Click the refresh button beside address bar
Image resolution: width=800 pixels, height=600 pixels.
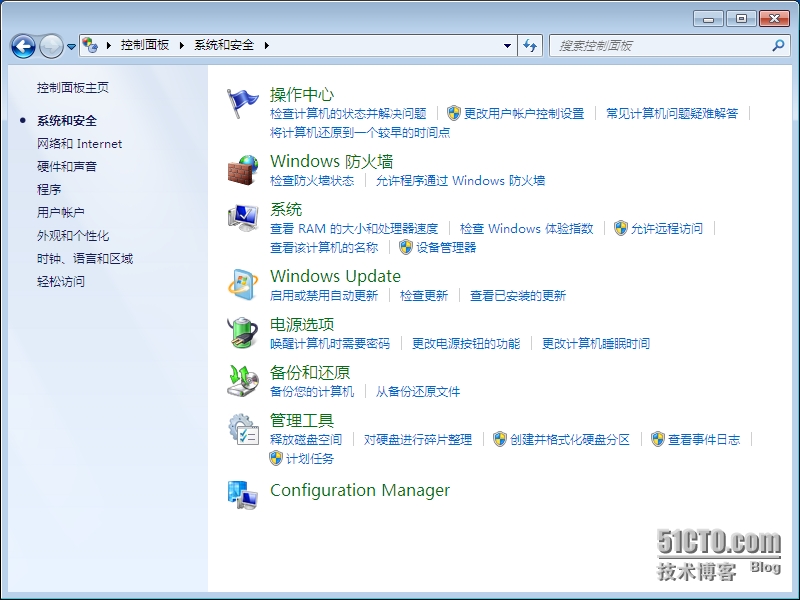click(x=530, y=46)
